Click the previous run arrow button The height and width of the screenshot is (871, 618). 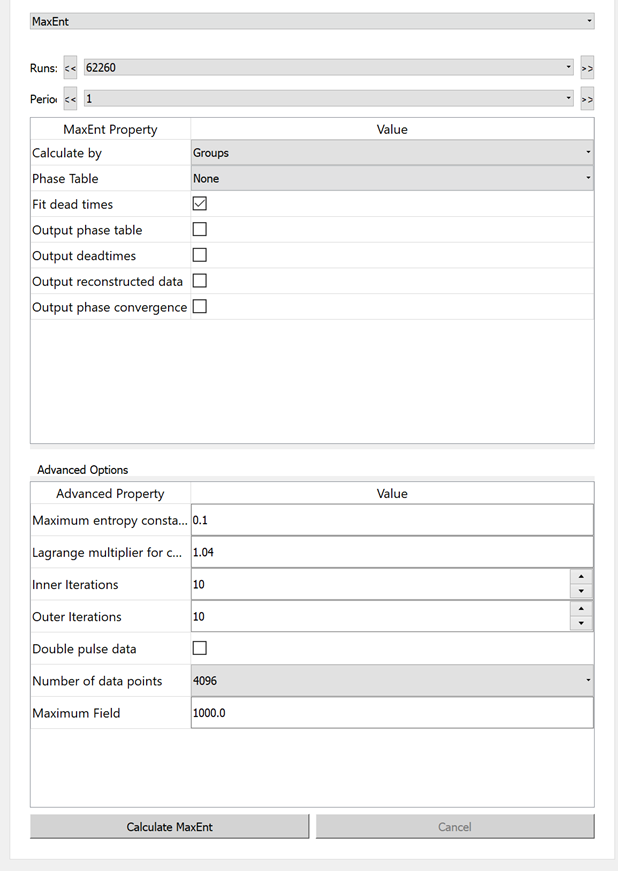(x=70, y=68)
